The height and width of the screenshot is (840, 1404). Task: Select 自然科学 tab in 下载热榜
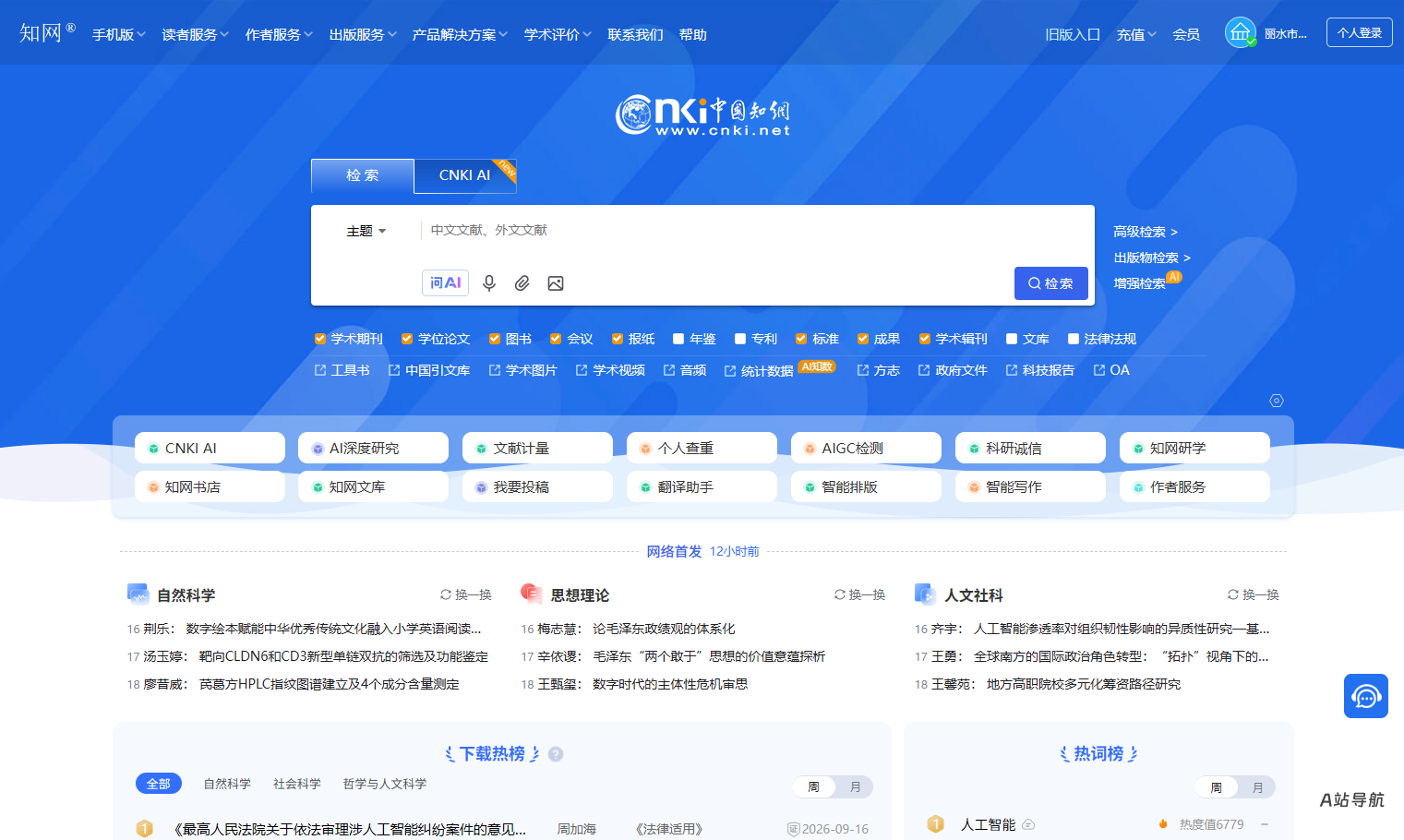[x=227, y=784]
